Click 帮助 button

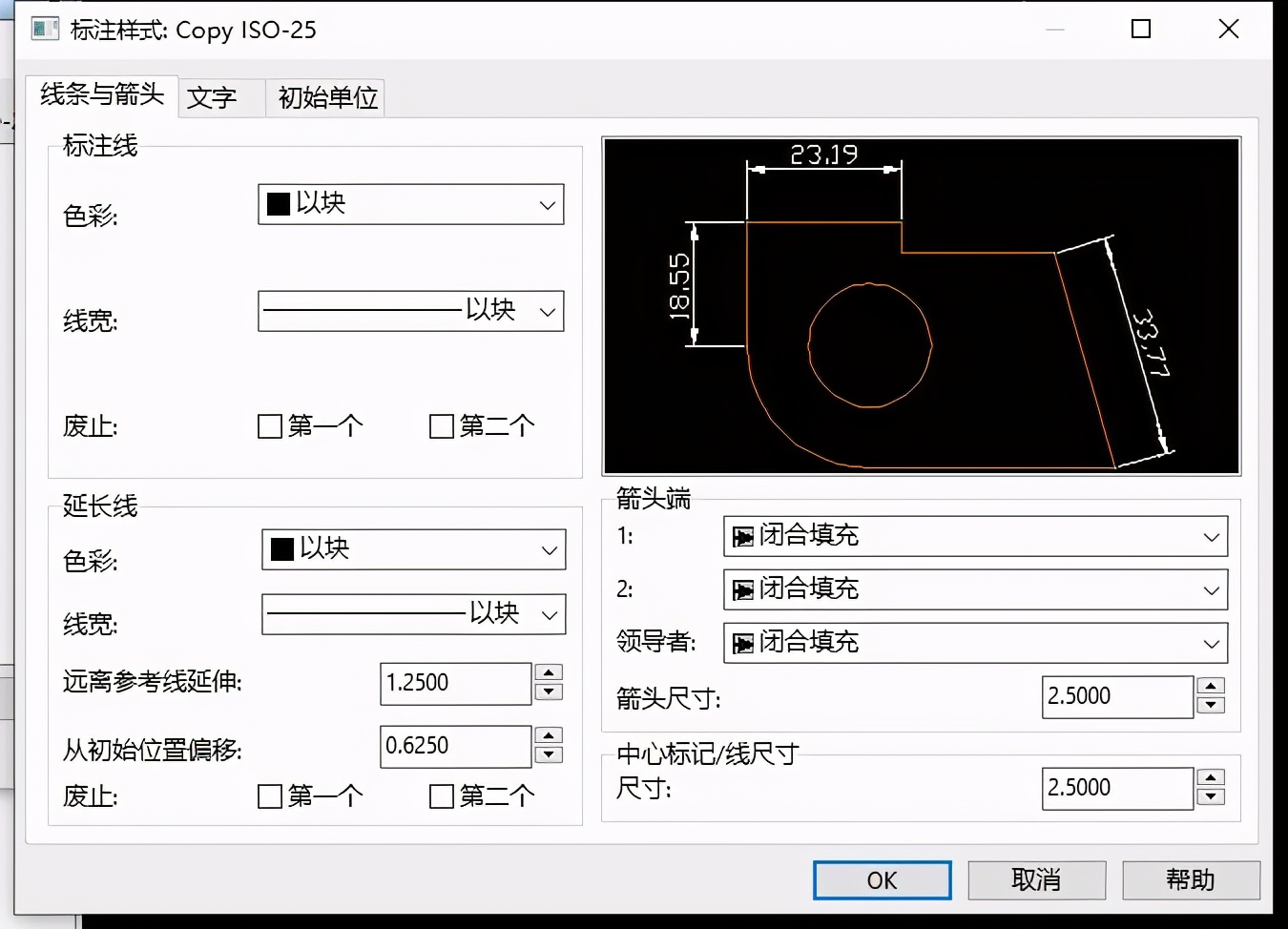pos(1191,880)
